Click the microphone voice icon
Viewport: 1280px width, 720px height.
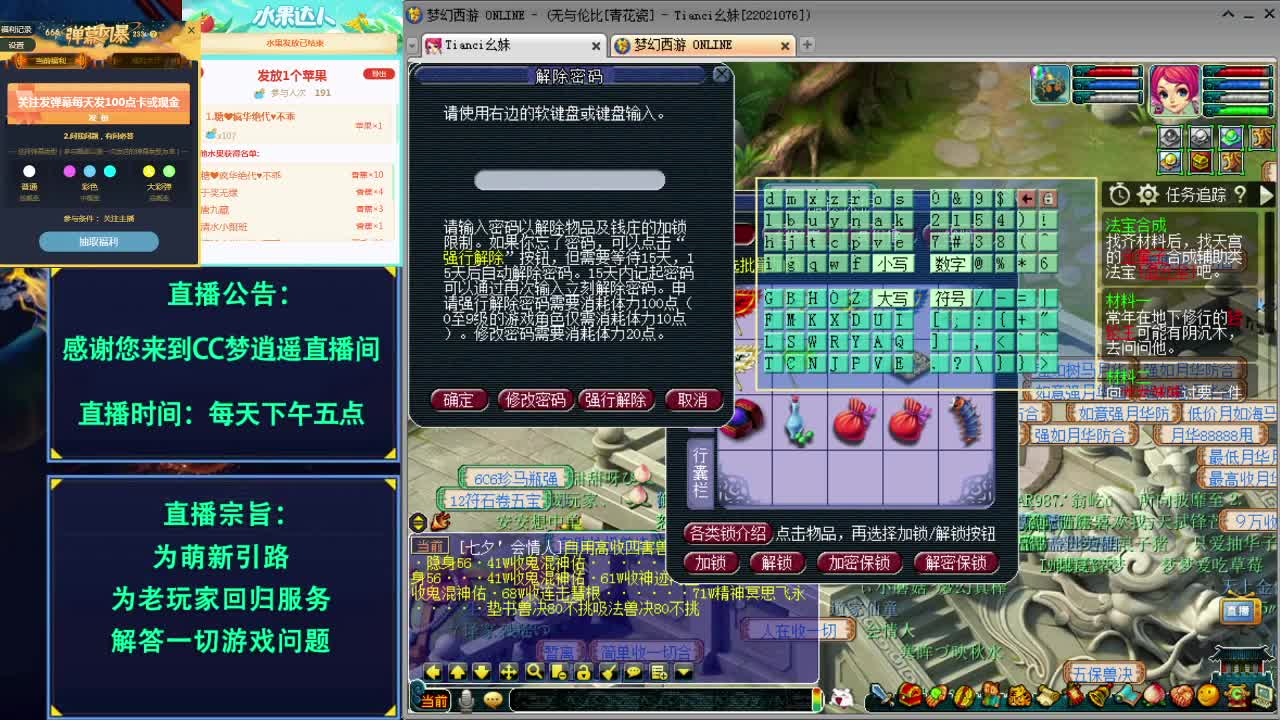466,700
